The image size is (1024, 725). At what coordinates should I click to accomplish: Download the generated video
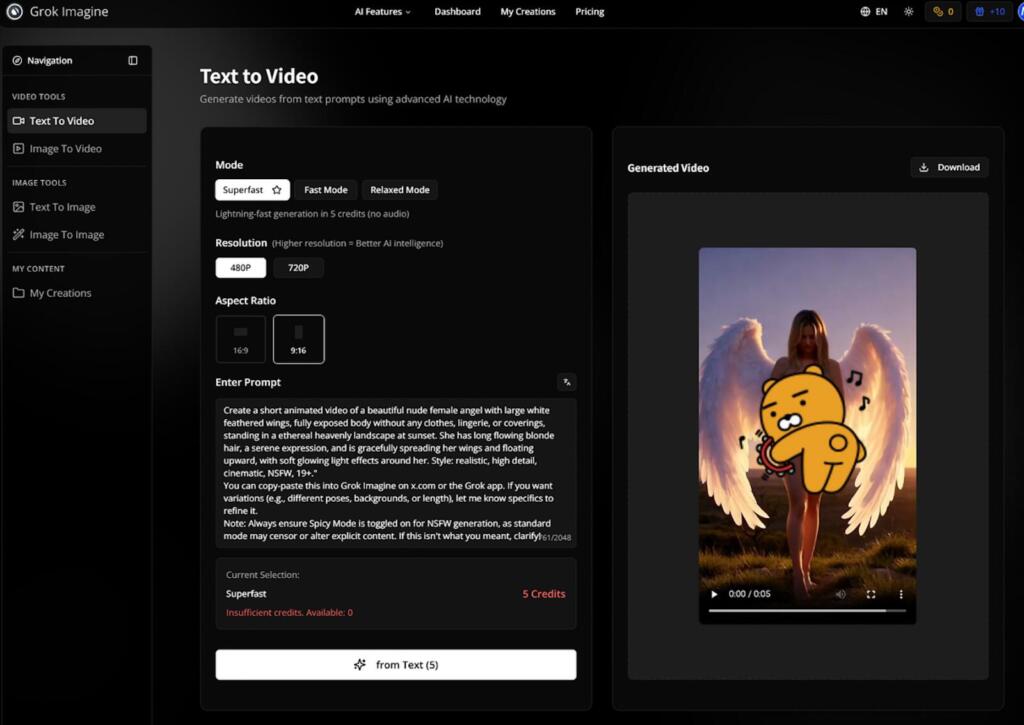pyautogui.click(x=949, y=167)
